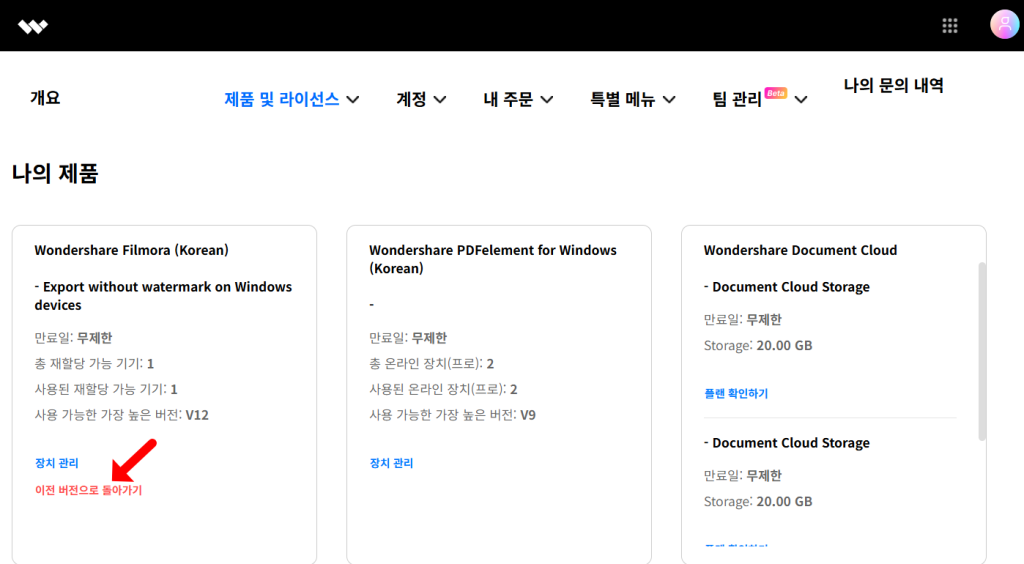Open the user profile avatar

pos(1004,25)
